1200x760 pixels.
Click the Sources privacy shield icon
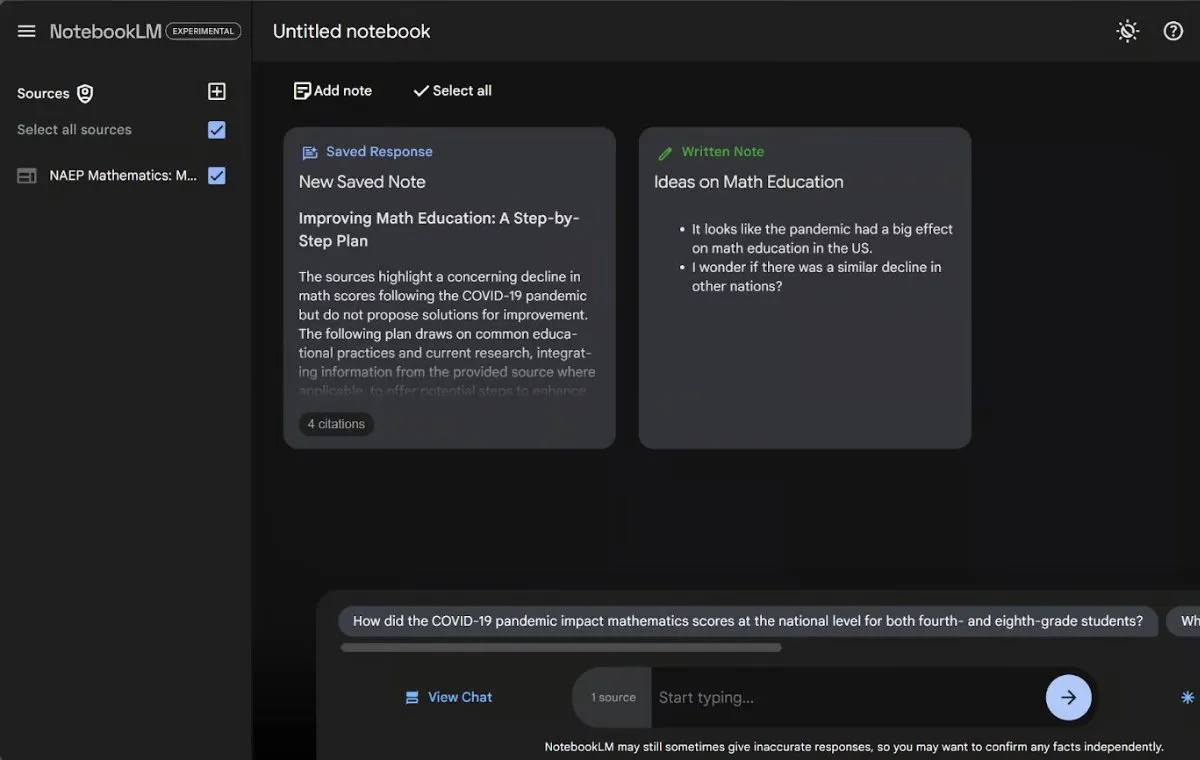click(85, 93)
